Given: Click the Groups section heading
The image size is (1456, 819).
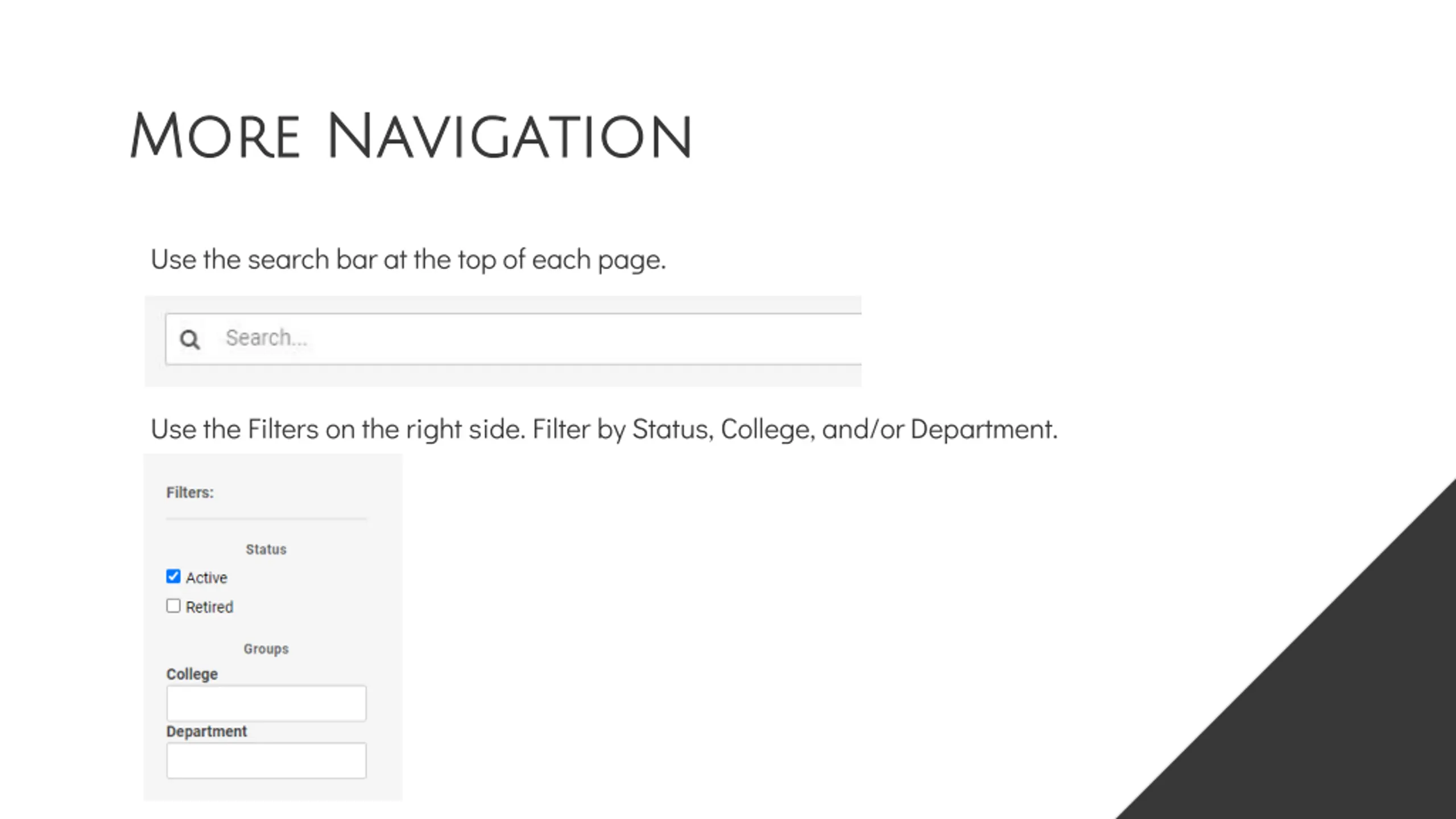Looking at the screenshot, I should (x=266, y=649).
